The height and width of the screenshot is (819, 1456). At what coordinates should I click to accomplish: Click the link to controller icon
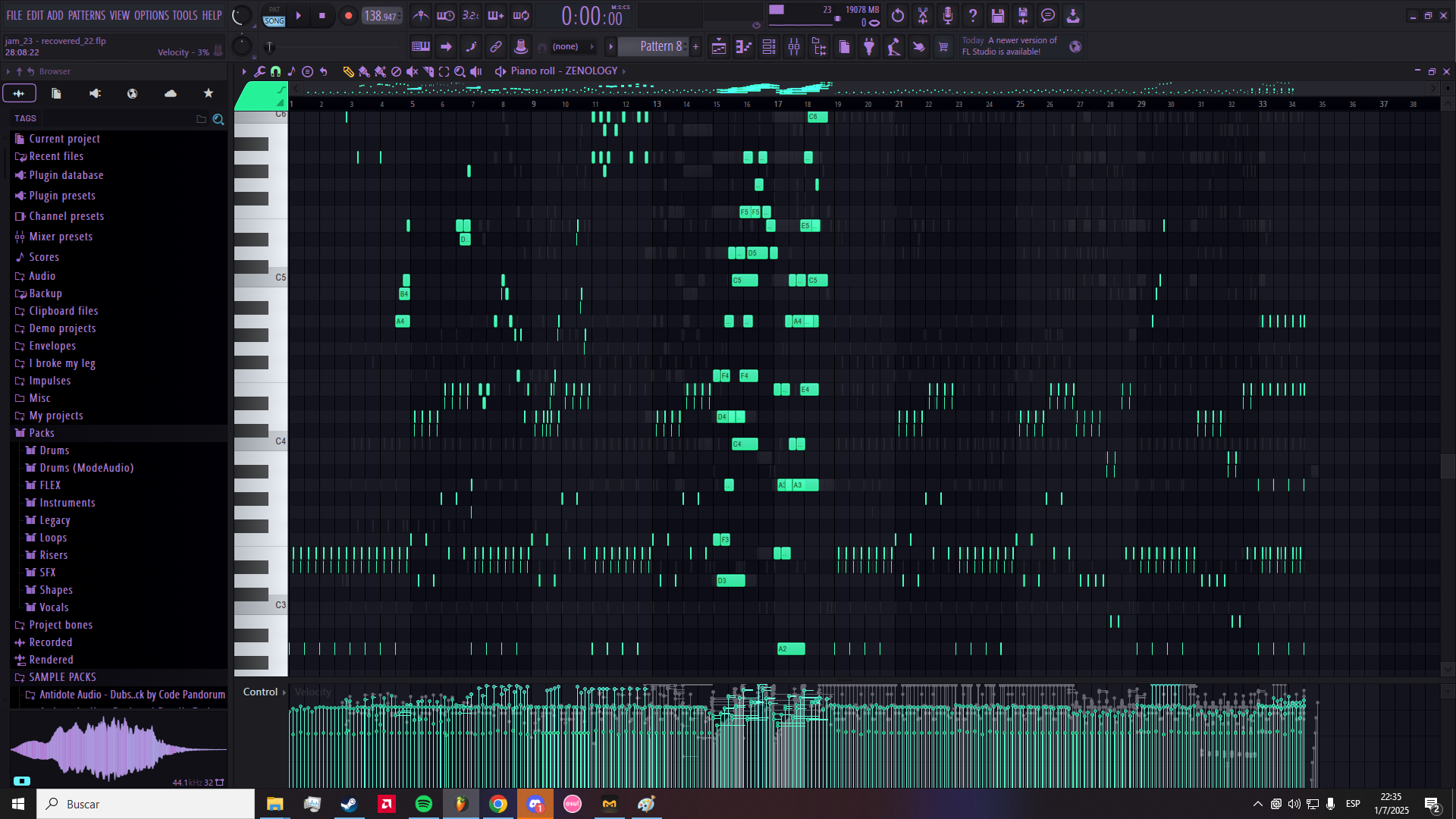coord(496,47)
